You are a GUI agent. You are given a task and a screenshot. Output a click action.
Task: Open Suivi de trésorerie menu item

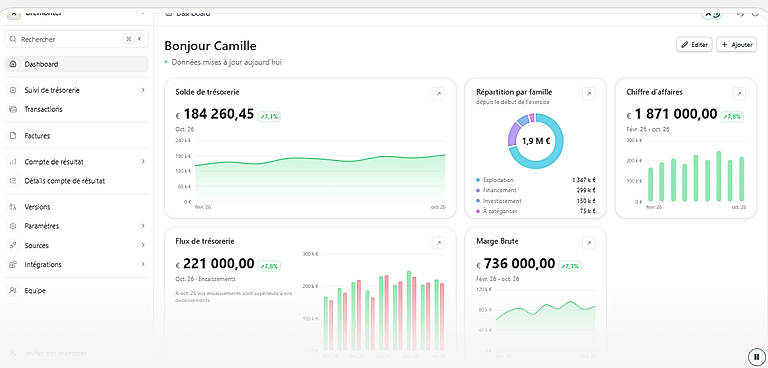pos(76,90)
